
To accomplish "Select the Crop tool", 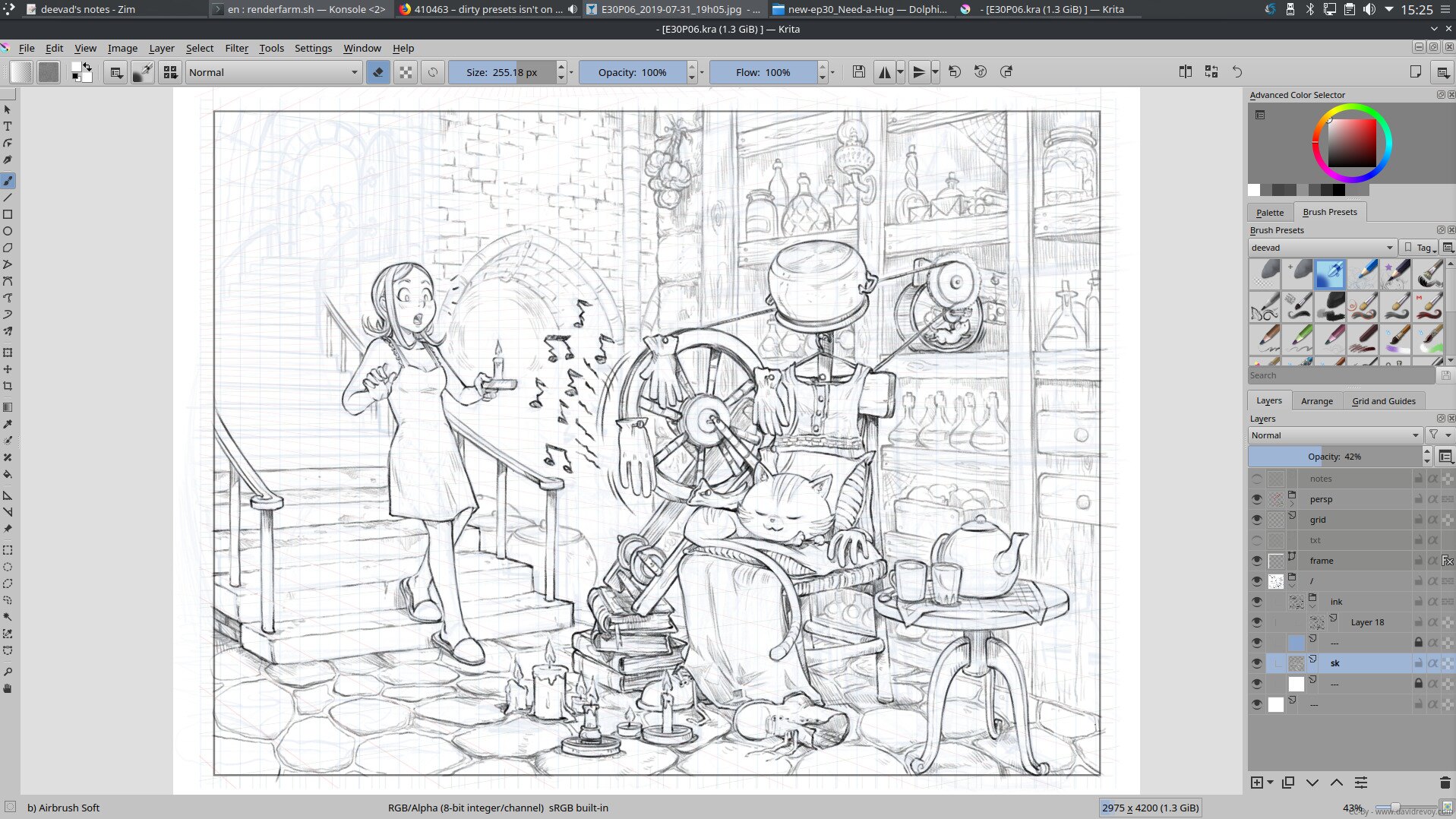I will pyautogui.click(x=8, y=386).
